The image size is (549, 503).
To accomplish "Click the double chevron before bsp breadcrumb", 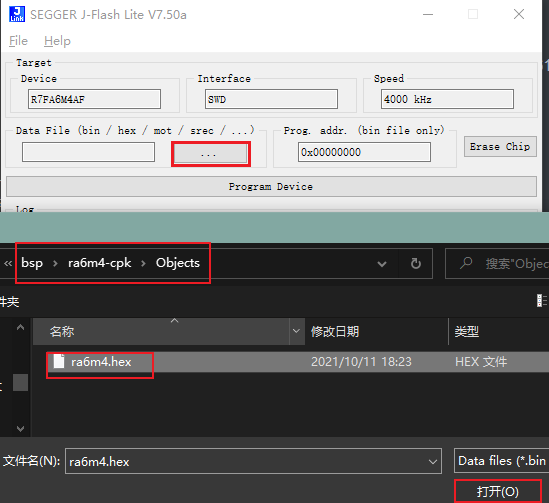I will pos(8,263).
